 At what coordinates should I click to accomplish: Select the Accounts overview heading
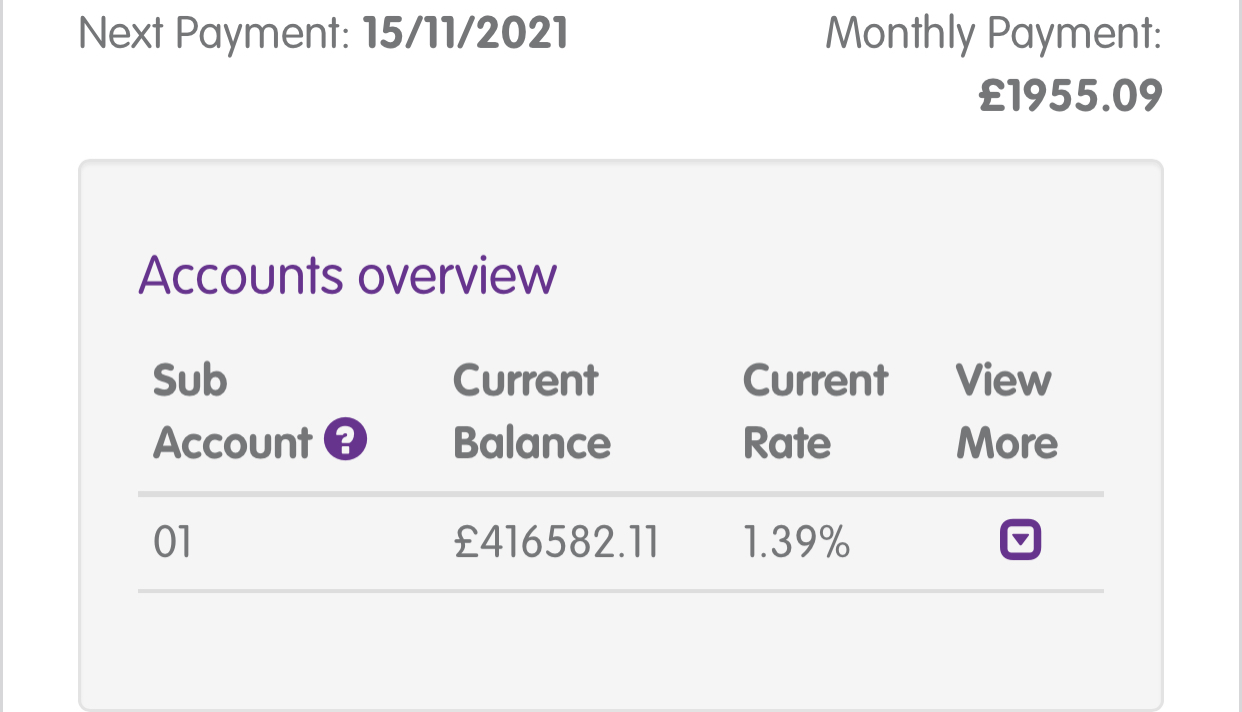(x=347, y=275)
